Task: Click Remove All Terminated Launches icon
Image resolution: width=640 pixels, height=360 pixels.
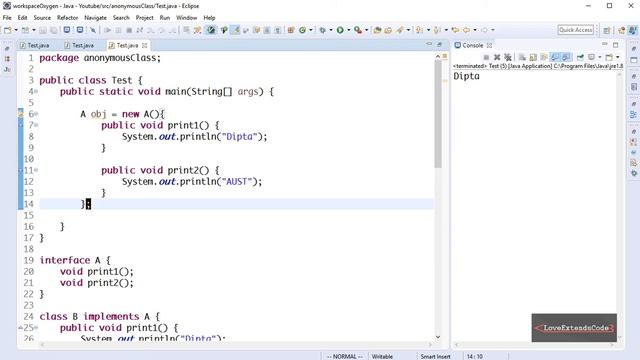Action: pos(507,57)
